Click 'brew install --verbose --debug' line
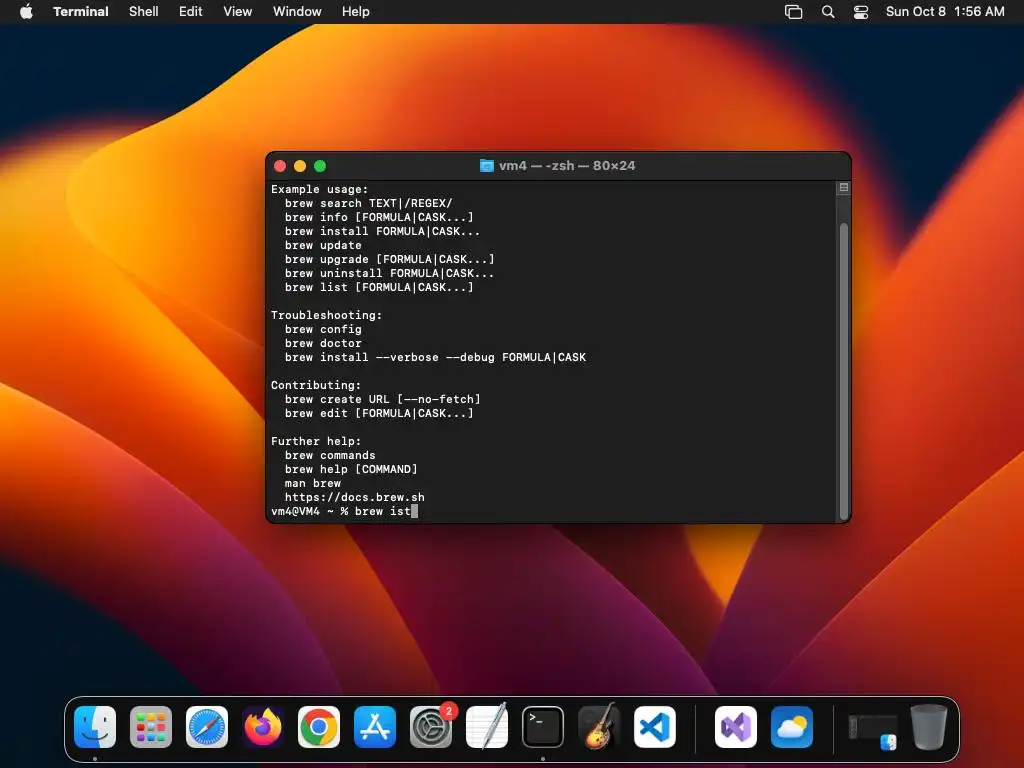This screenshot has width=1024, height=768. 435,357
